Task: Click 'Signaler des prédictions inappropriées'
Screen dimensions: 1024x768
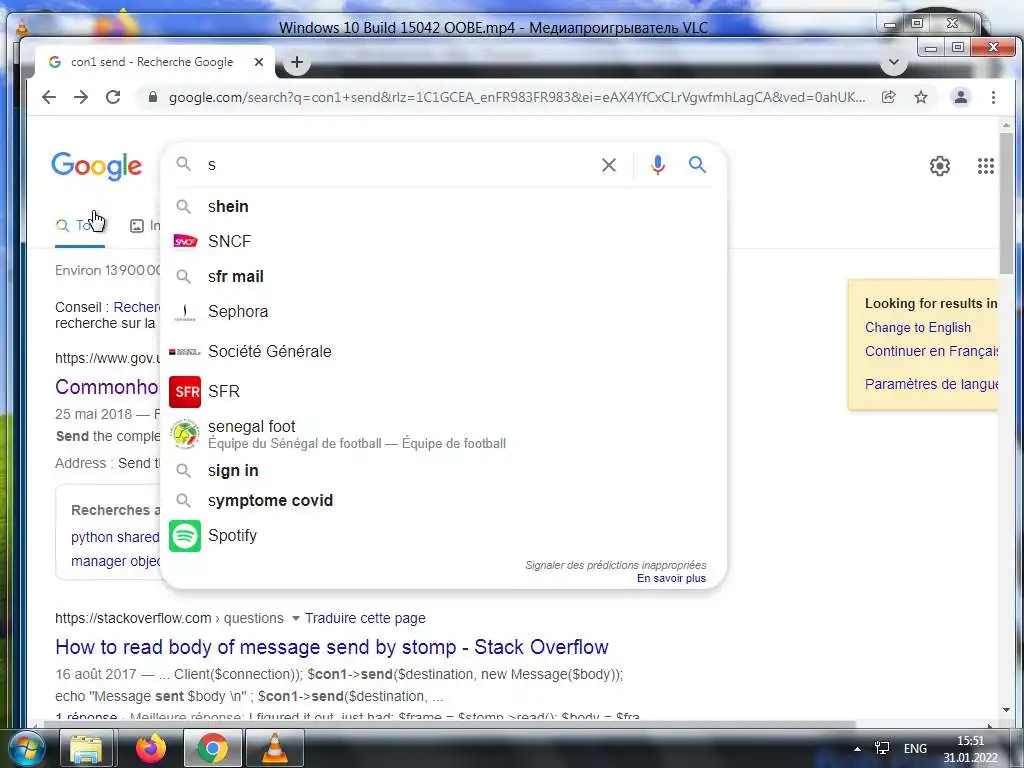Action: pos(616,565)
